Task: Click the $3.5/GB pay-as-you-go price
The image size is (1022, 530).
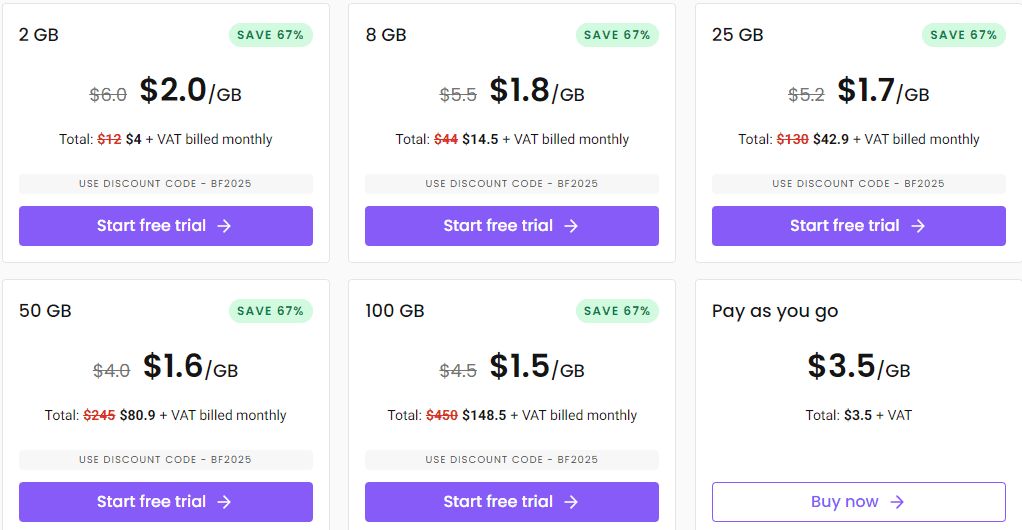Action: (x=858, y=367)
